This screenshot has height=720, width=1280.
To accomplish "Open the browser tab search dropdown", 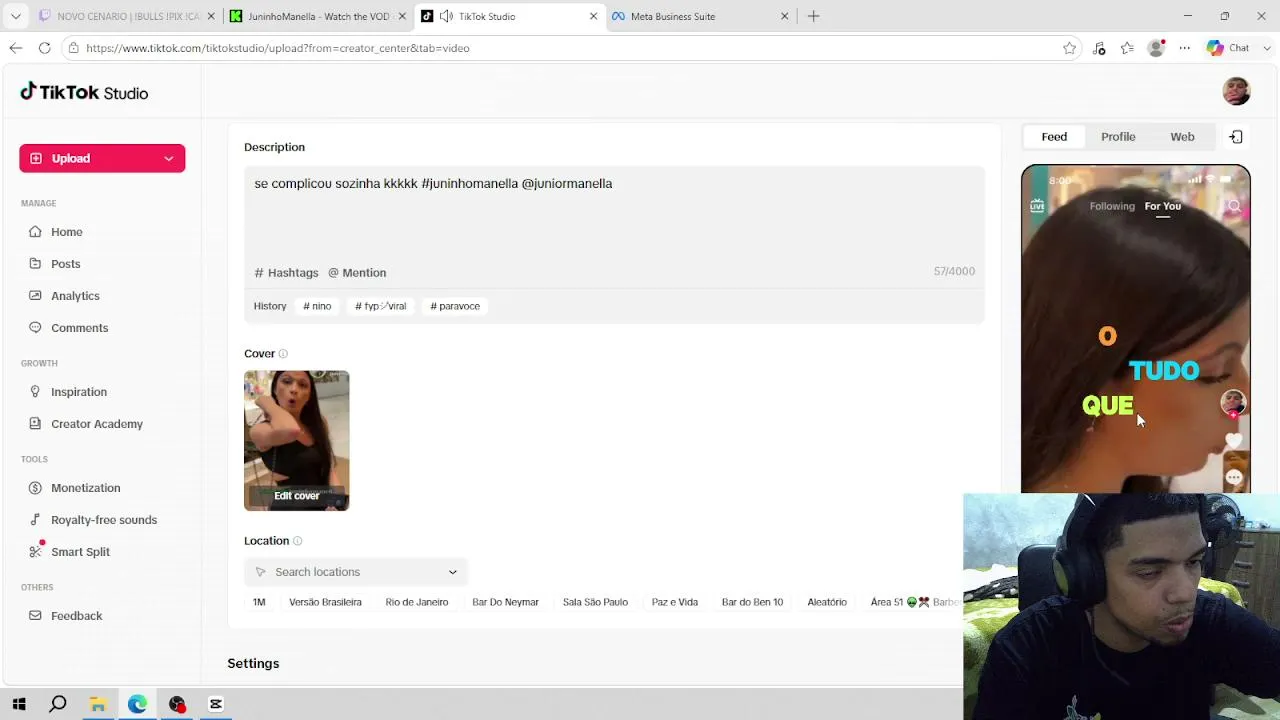I will tap(15, 16).
